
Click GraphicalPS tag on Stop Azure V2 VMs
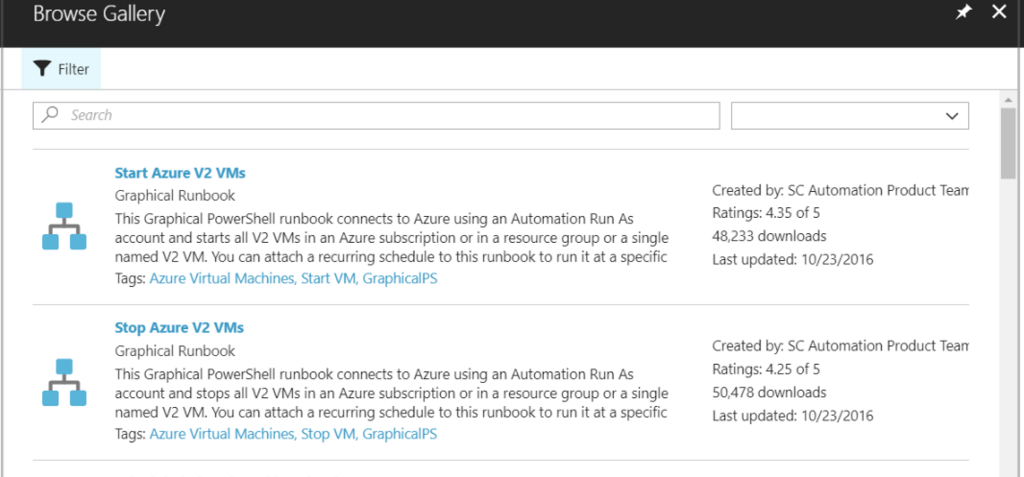[400, 434]
